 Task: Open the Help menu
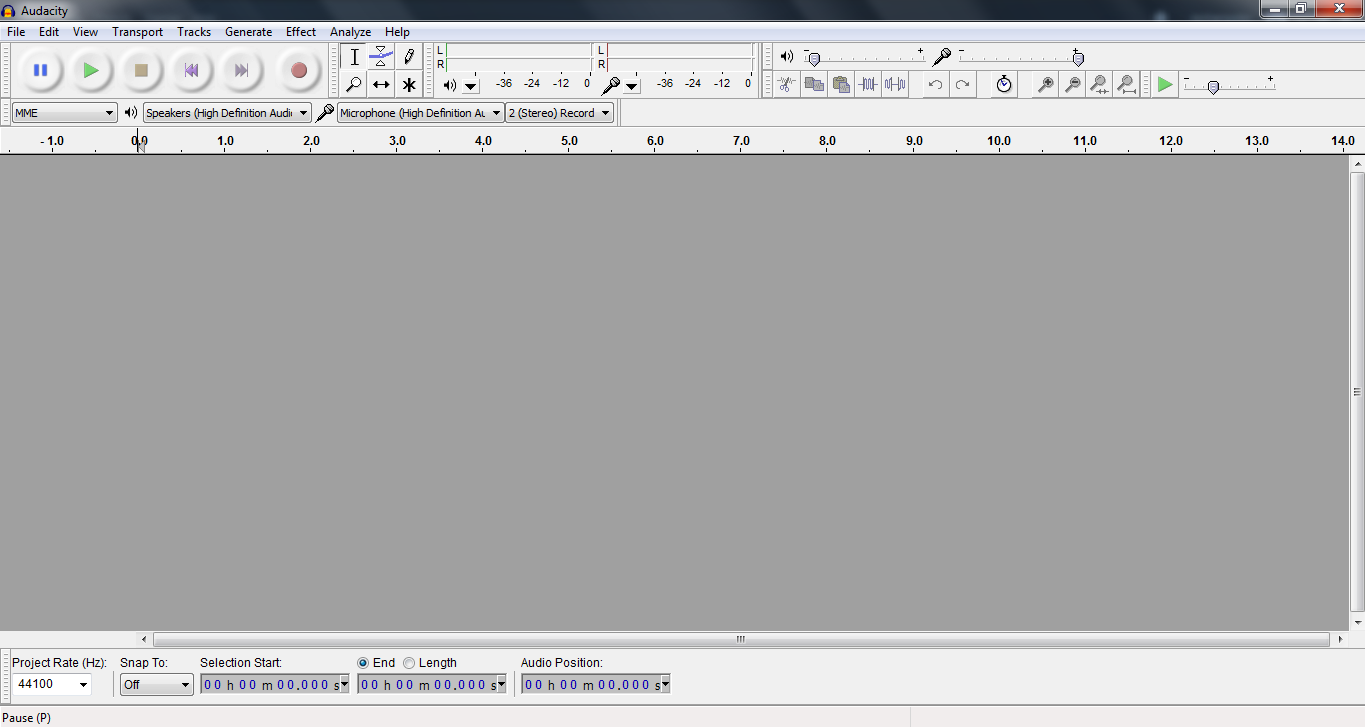pyautogui.click(x=397, y=32)
